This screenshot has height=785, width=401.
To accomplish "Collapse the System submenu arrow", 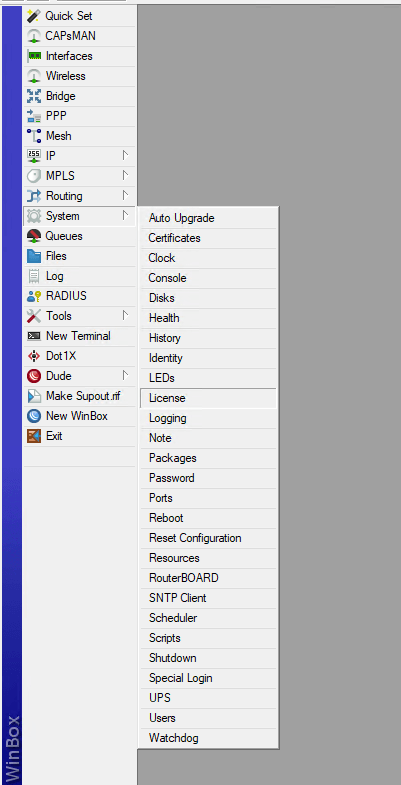I will [126, 216].
